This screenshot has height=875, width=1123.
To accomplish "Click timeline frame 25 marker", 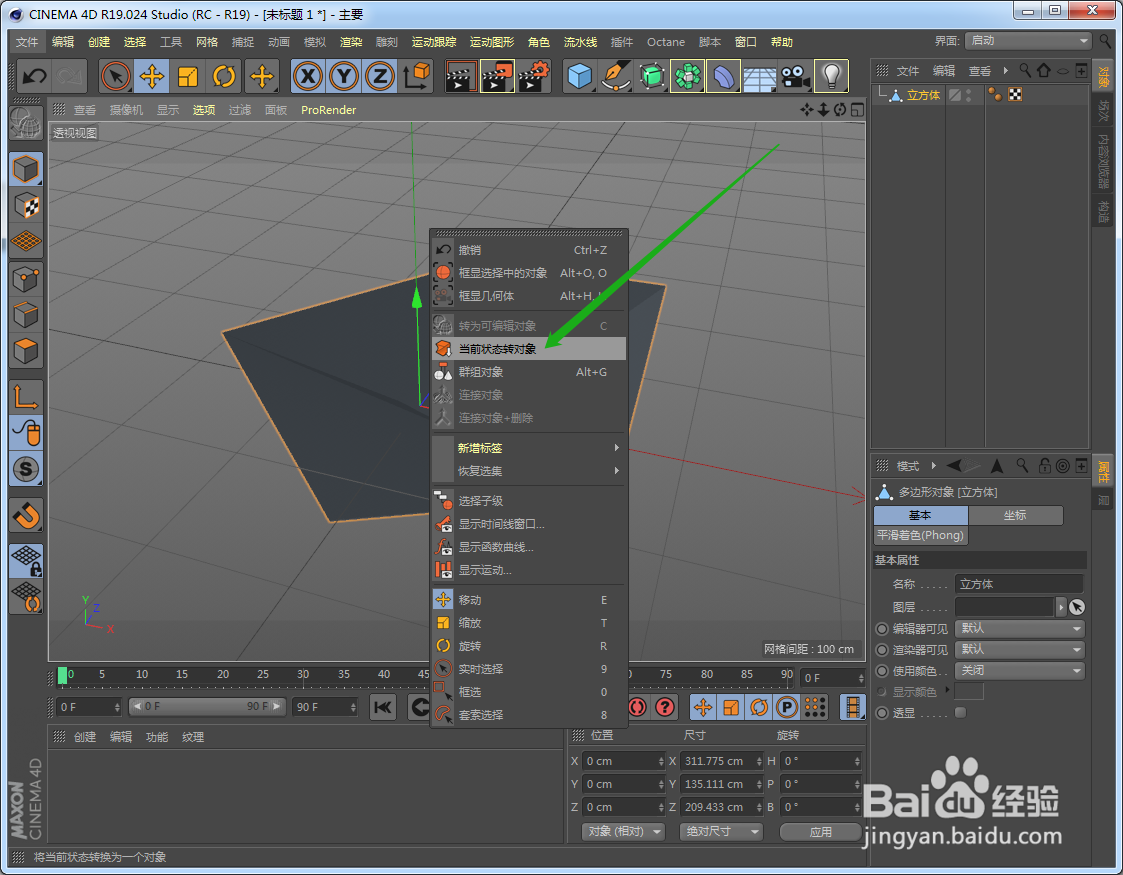I will click(x=263, y=675).
